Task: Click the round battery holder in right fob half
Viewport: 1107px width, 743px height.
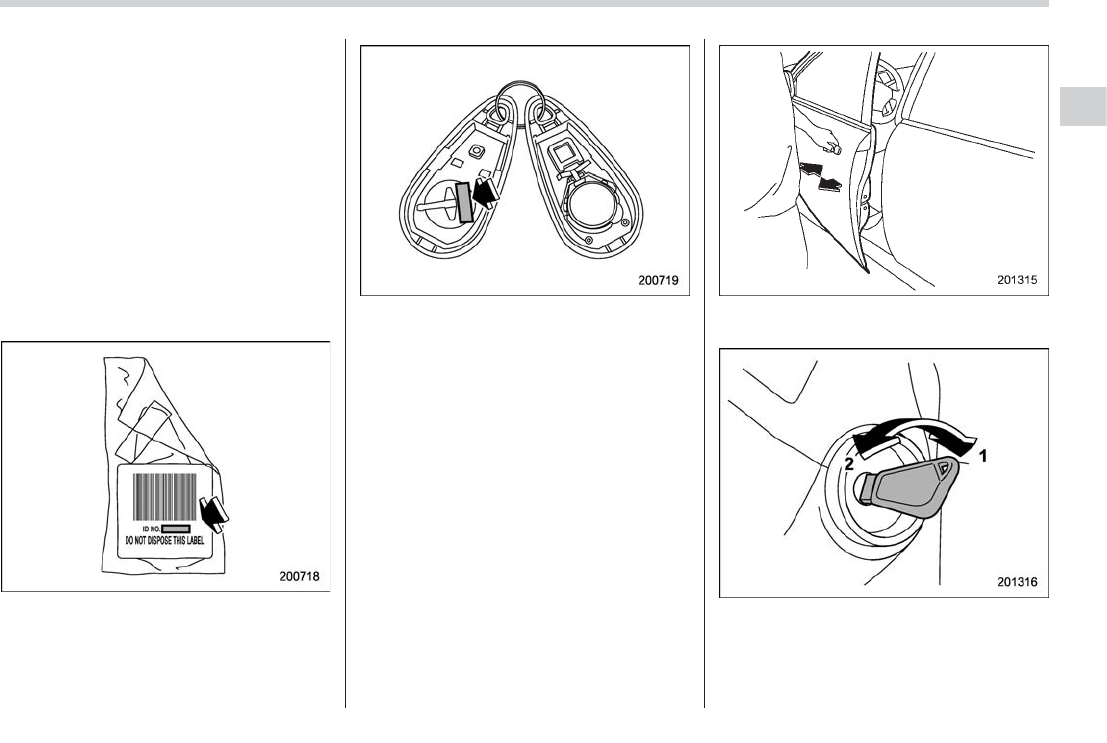Action: click(594, 205)
